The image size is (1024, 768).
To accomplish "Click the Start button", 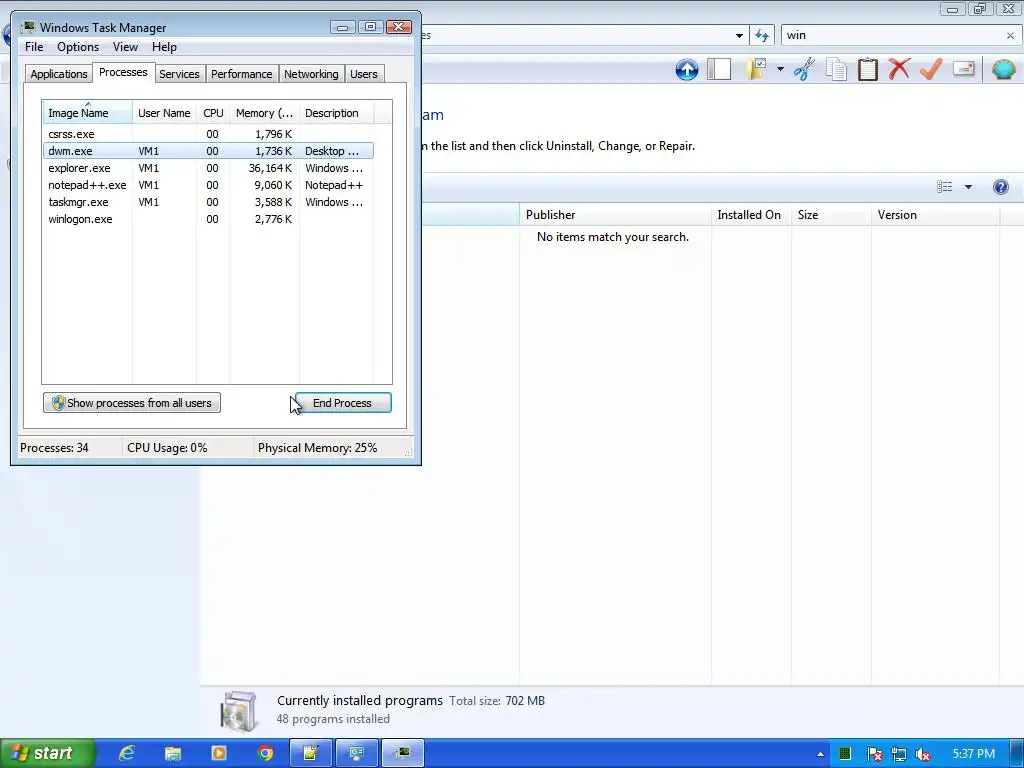I will tap(48, 753).
